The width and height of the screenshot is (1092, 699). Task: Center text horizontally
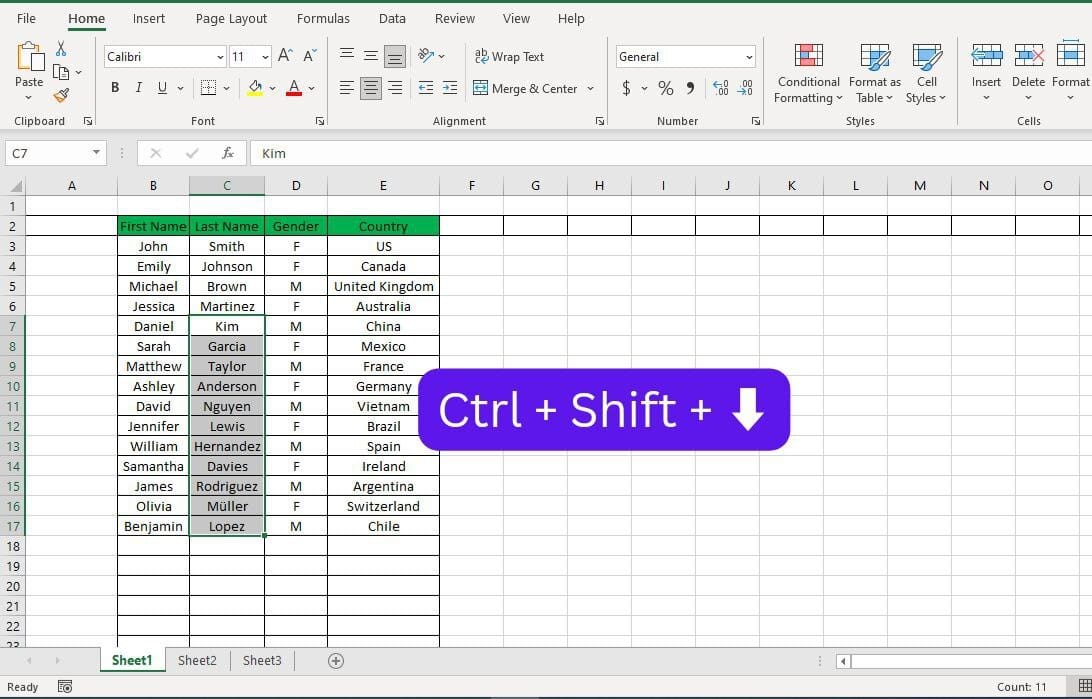[370, 88]
